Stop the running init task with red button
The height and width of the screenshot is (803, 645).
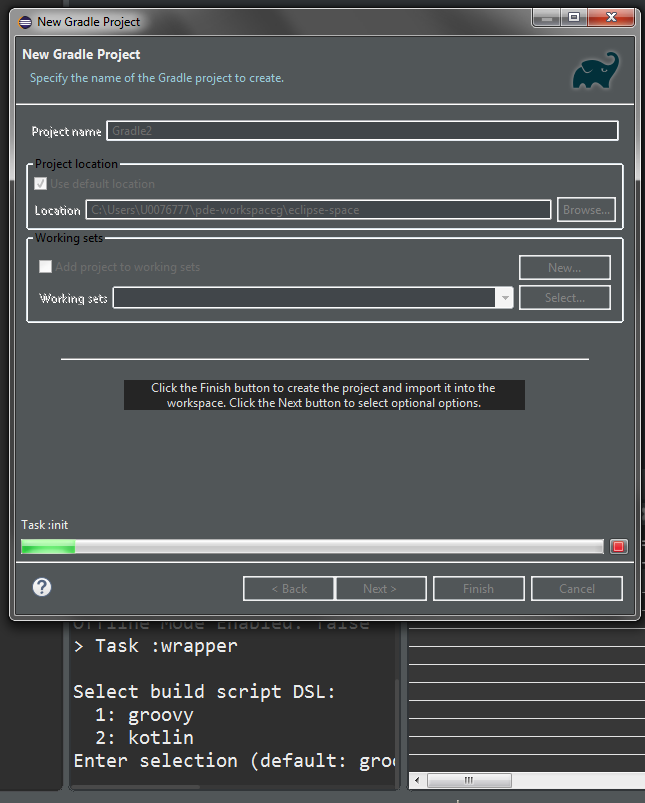tap(618, 546)
